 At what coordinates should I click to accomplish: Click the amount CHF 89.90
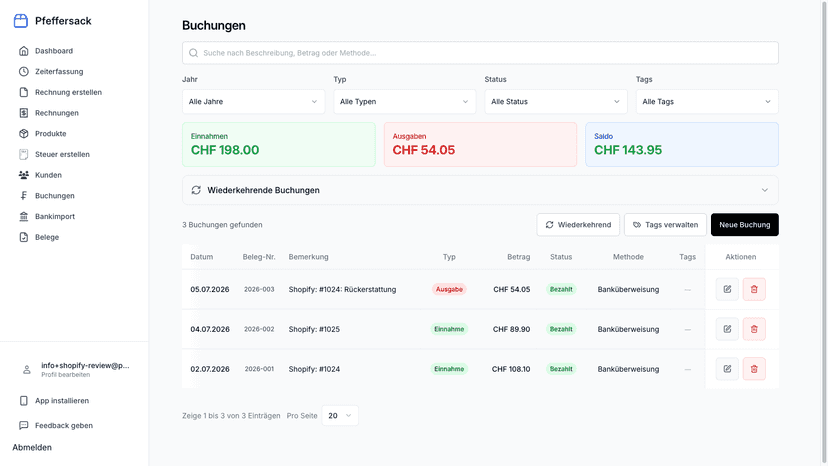coord(511,329)
